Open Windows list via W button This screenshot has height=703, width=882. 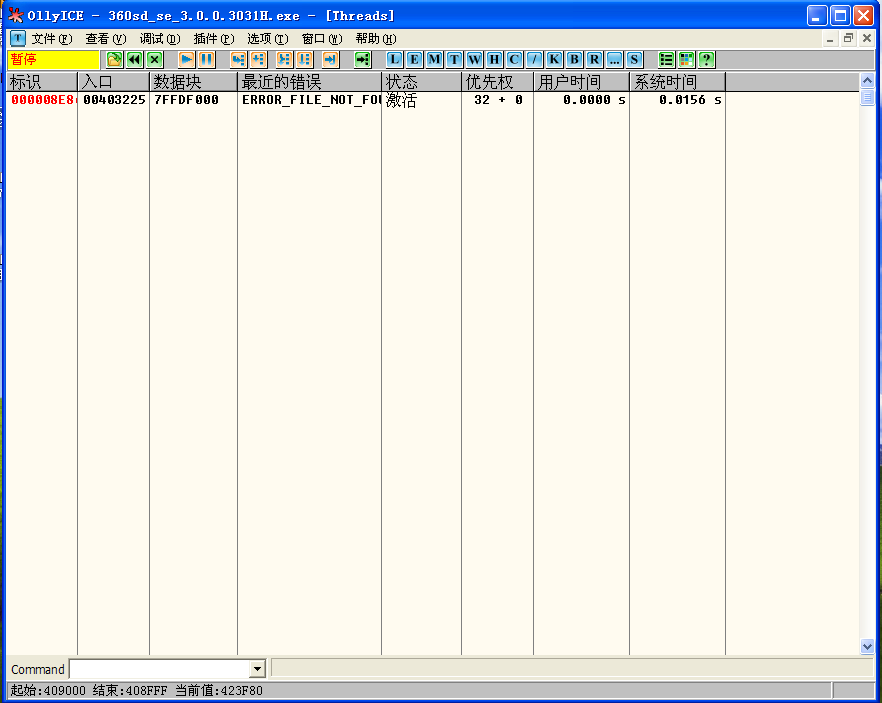click(474, 60)
